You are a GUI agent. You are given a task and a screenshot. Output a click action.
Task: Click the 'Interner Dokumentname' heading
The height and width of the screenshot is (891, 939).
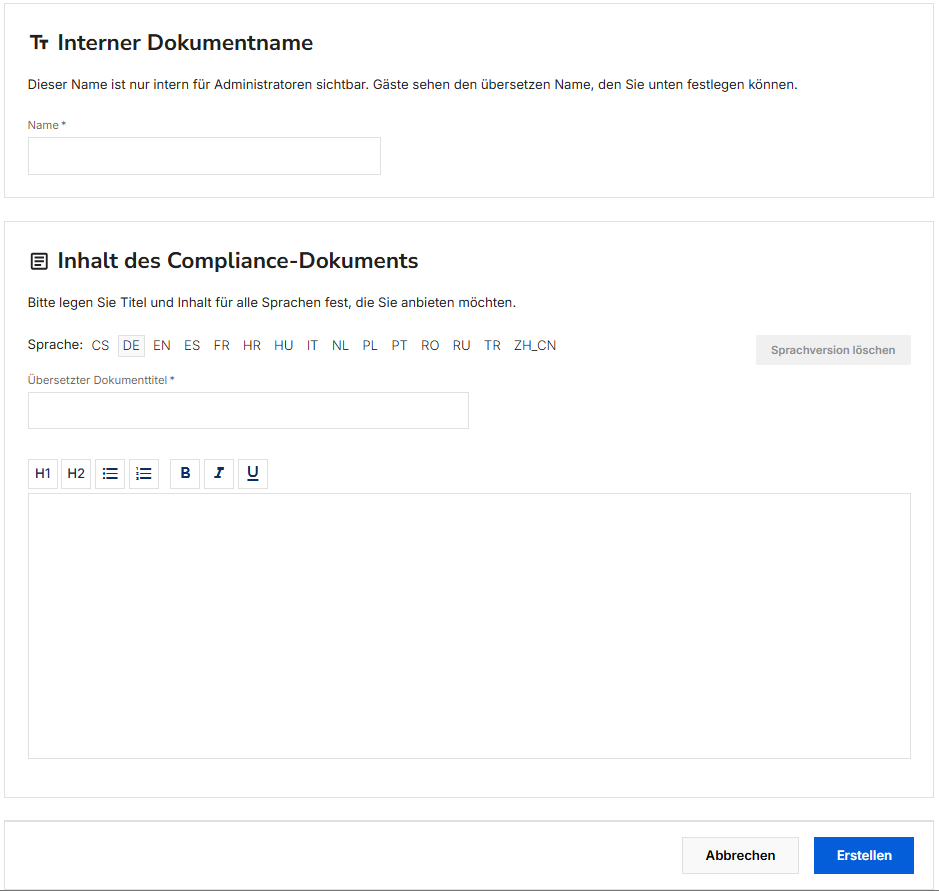coord(185,43)
